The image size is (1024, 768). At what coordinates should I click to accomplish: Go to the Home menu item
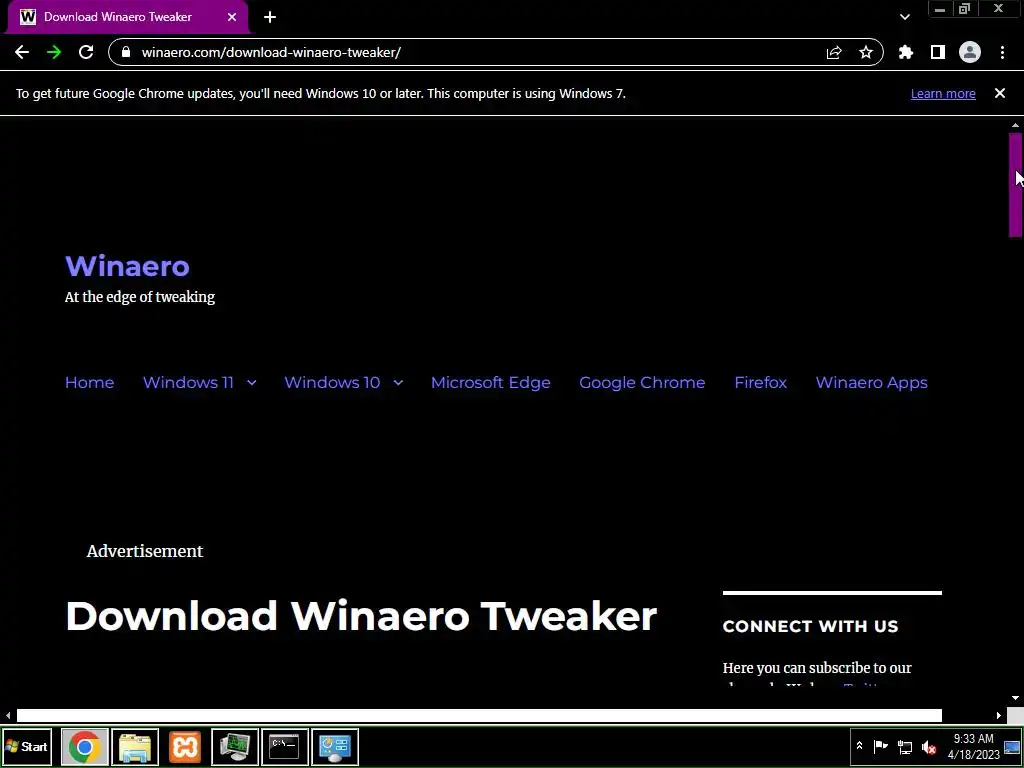(x=89, y=383)
